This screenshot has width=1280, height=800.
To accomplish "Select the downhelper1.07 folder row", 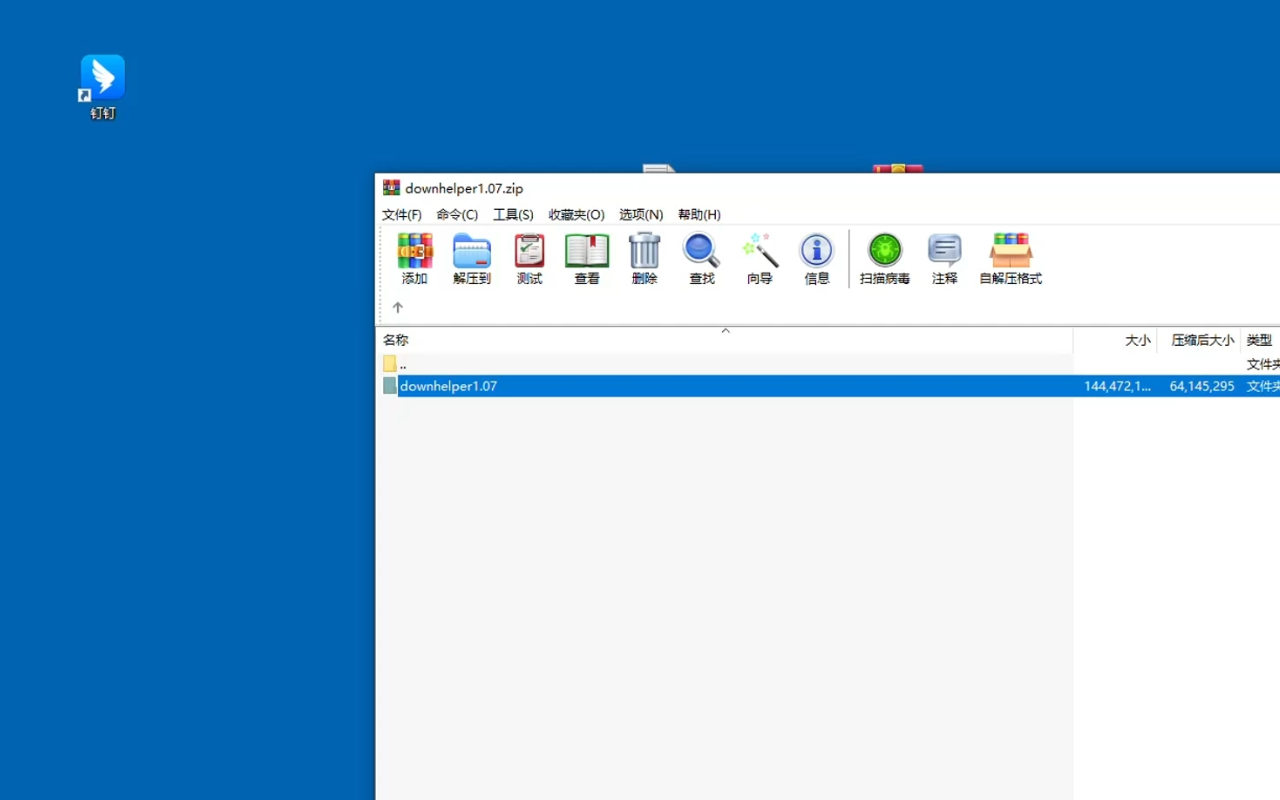I will point(828,386).
